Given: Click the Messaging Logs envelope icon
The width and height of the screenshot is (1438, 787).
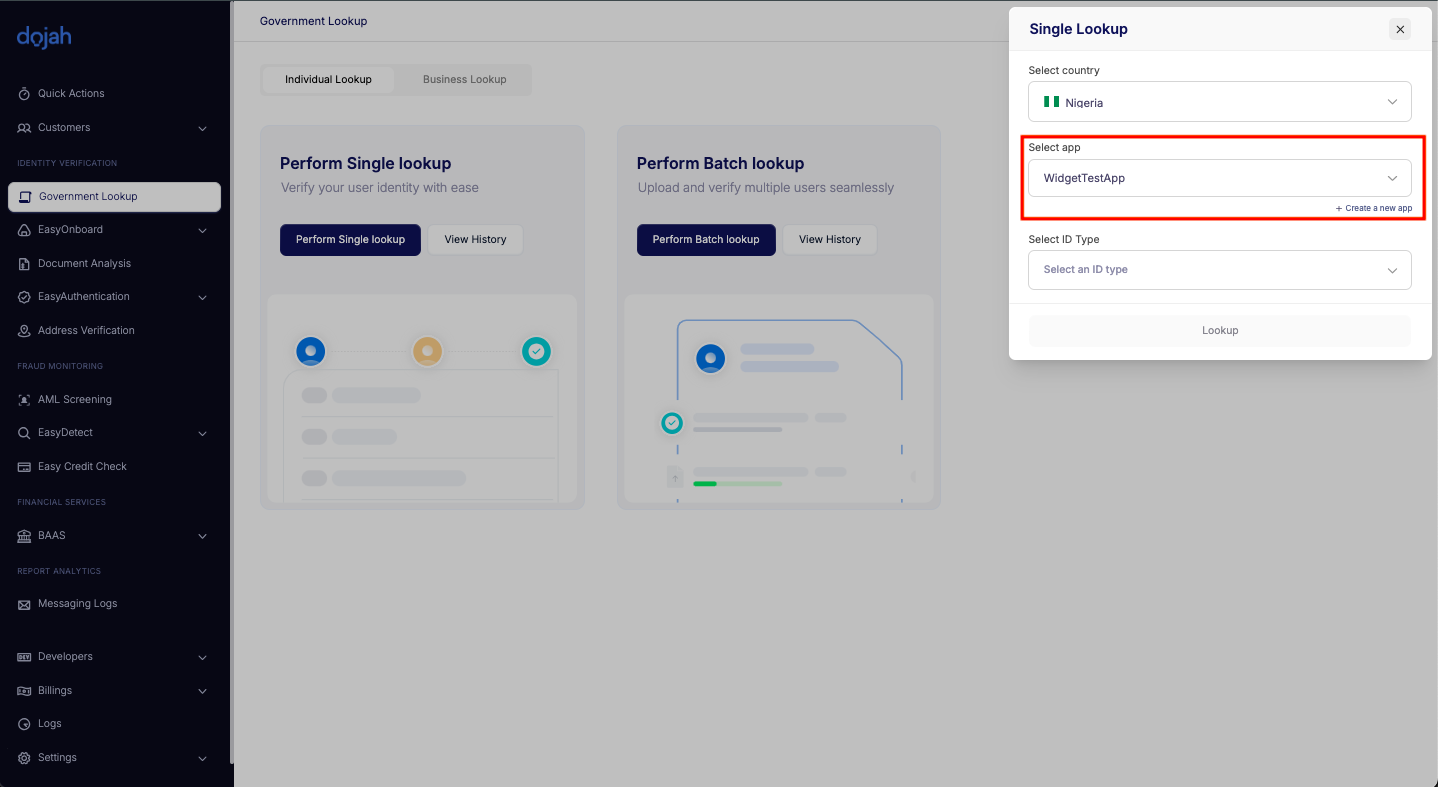Looking at the screenshot, I should click(x=24, y=605).
